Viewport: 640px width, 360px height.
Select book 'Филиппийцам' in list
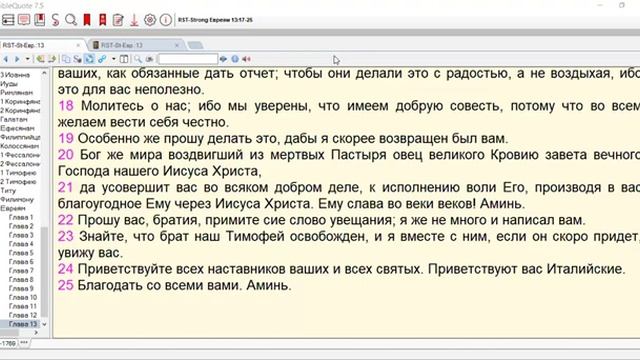20,137
